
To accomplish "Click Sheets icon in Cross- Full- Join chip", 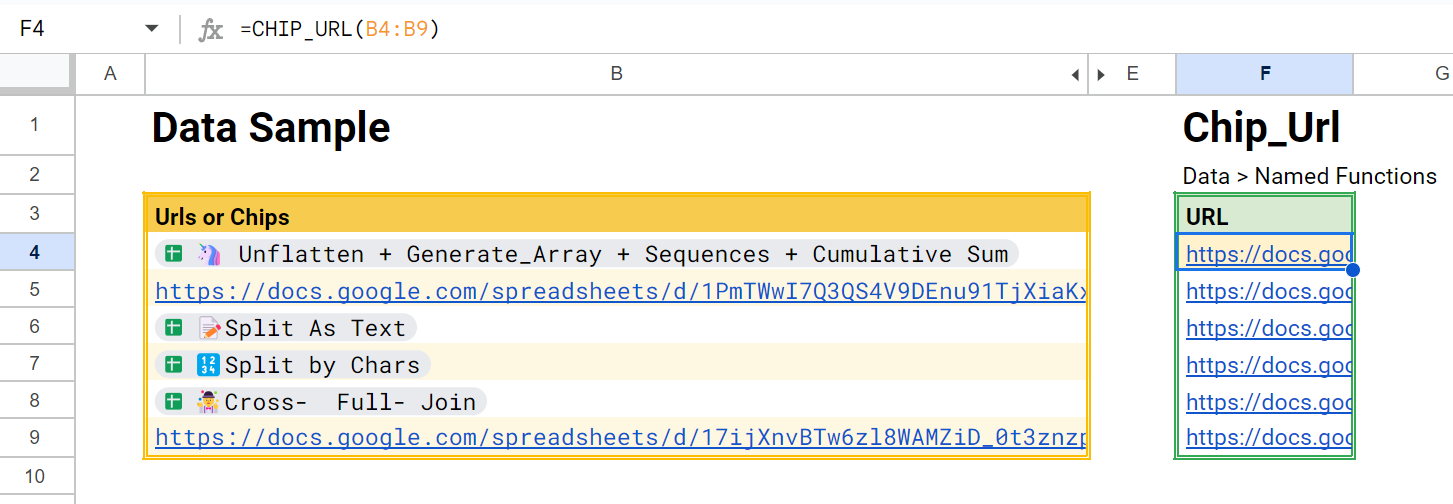I will (174, 402).
